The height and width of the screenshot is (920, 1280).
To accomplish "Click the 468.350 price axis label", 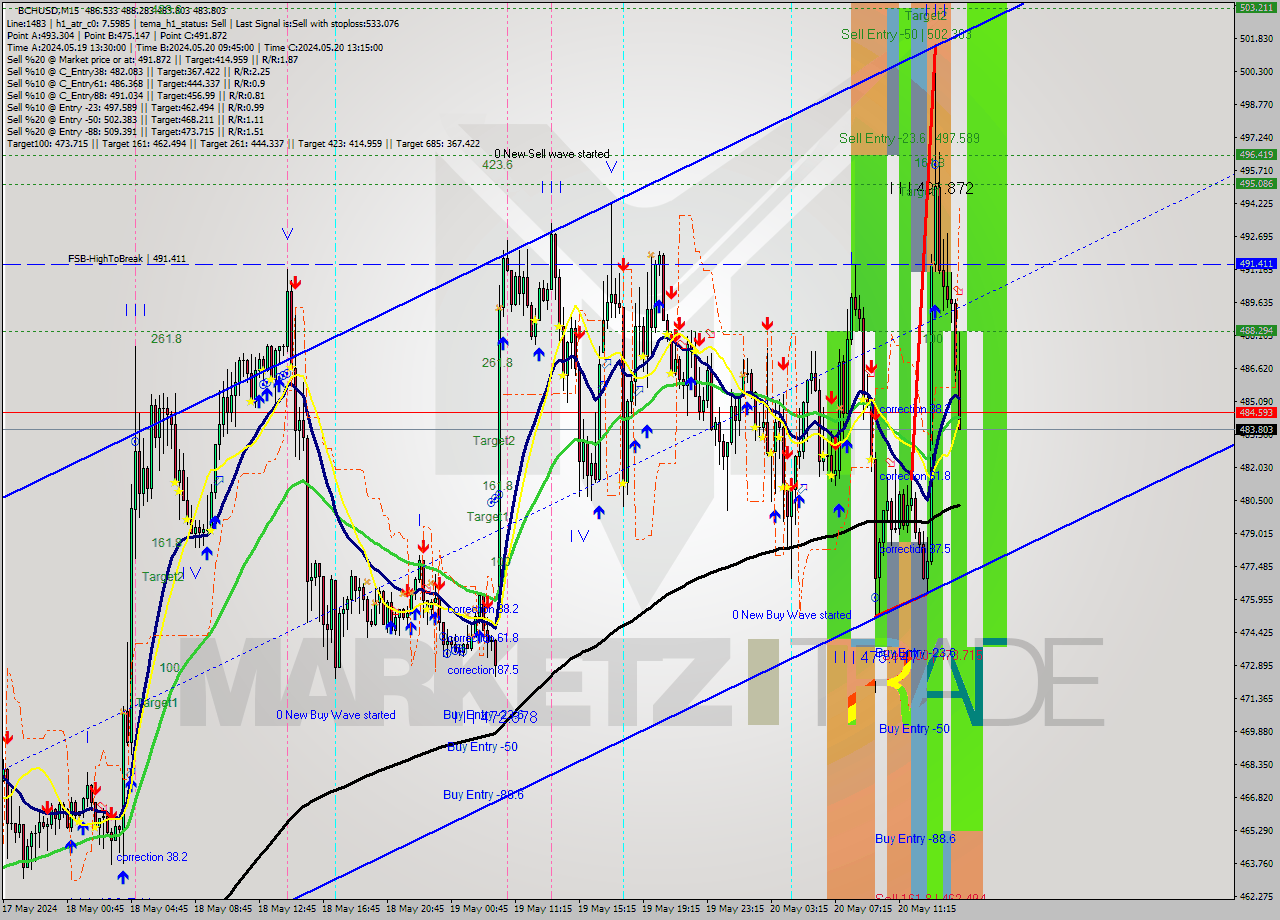I will click(1256, 765).
